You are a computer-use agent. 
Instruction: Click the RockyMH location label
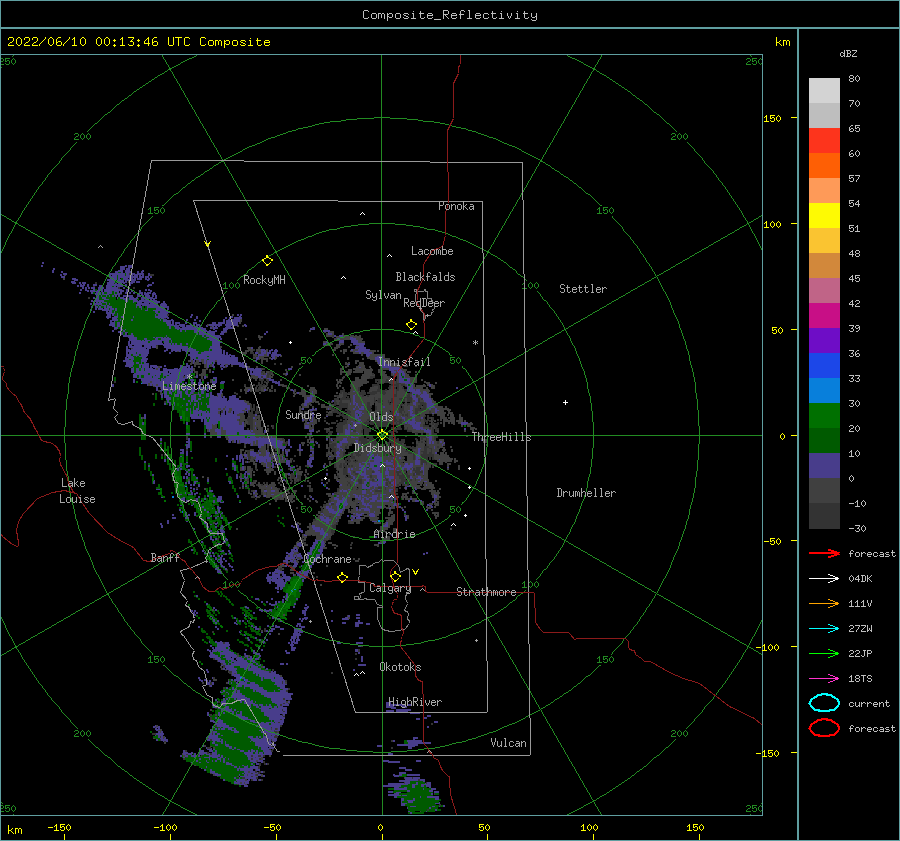point(264,280)
